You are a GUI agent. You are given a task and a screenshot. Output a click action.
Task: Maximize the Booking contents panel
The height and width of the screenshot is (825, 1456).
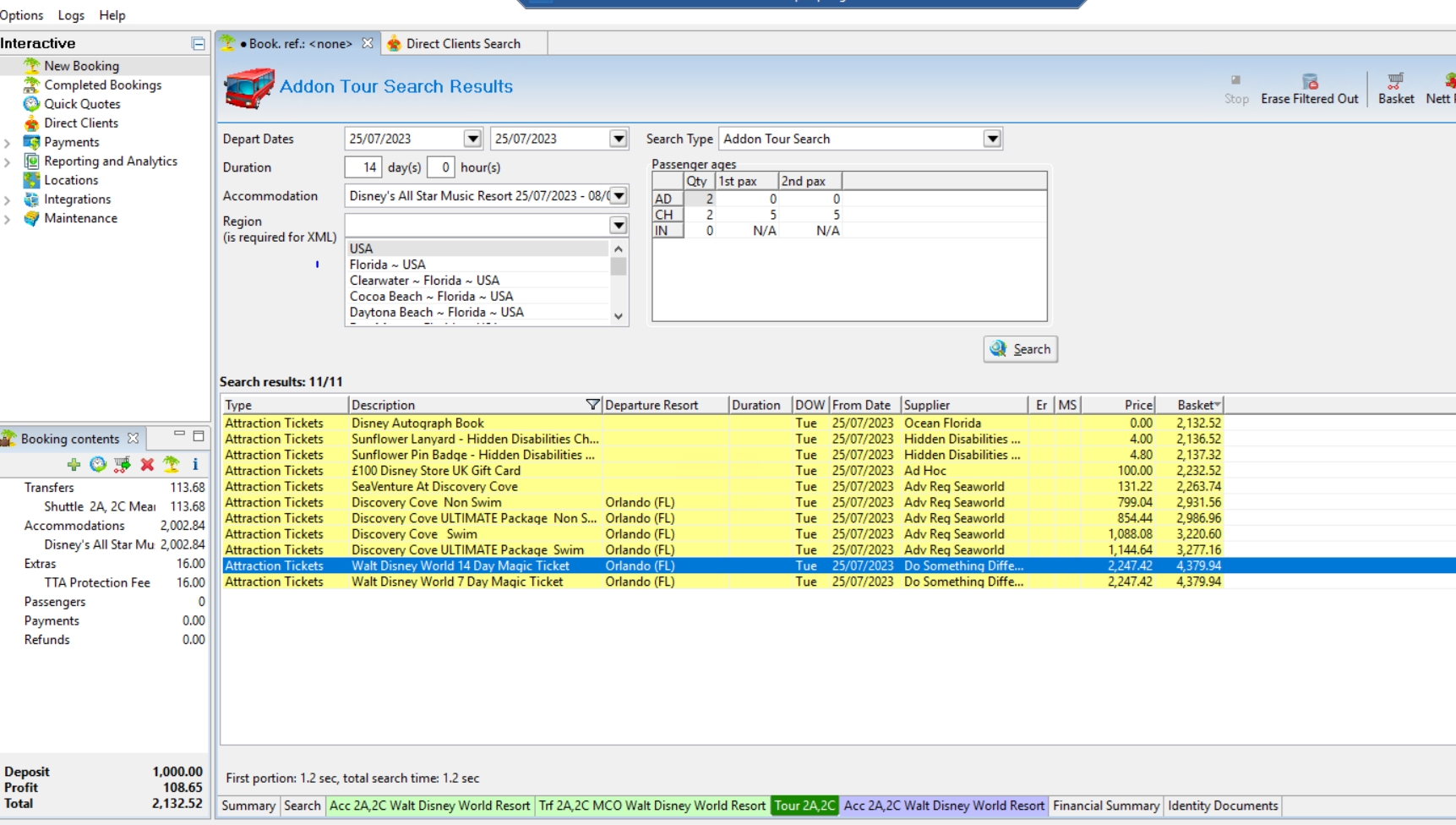pyautogui.click(x=199, y=436)
